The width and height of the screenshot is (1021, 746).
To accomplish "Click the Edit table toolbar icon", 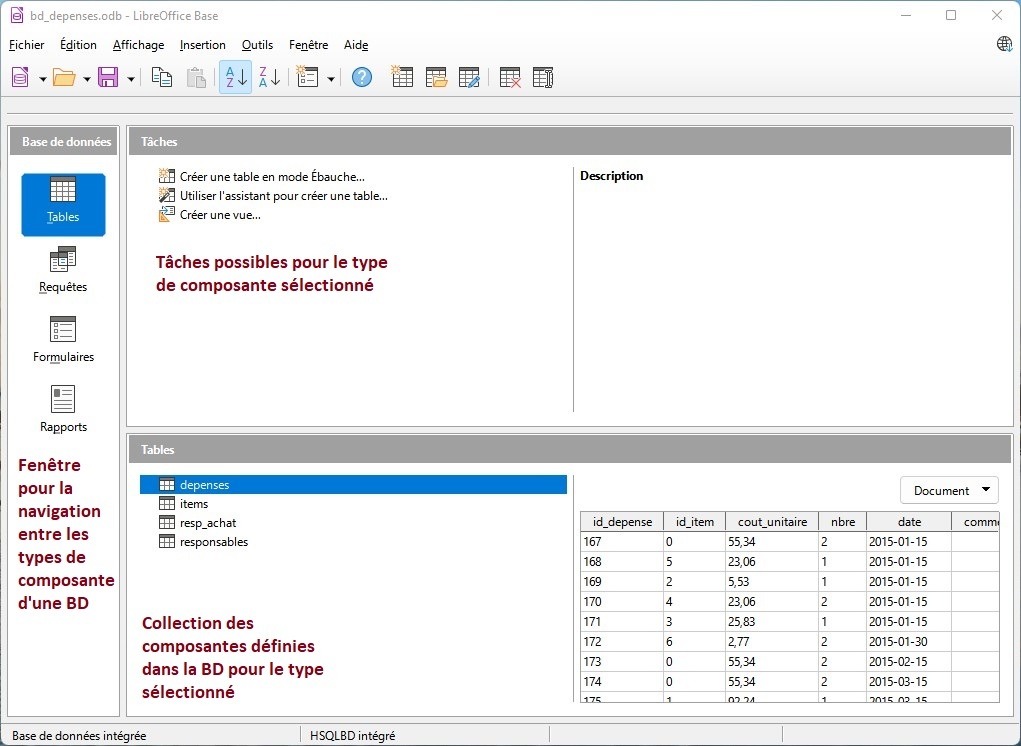I will 469,77.
